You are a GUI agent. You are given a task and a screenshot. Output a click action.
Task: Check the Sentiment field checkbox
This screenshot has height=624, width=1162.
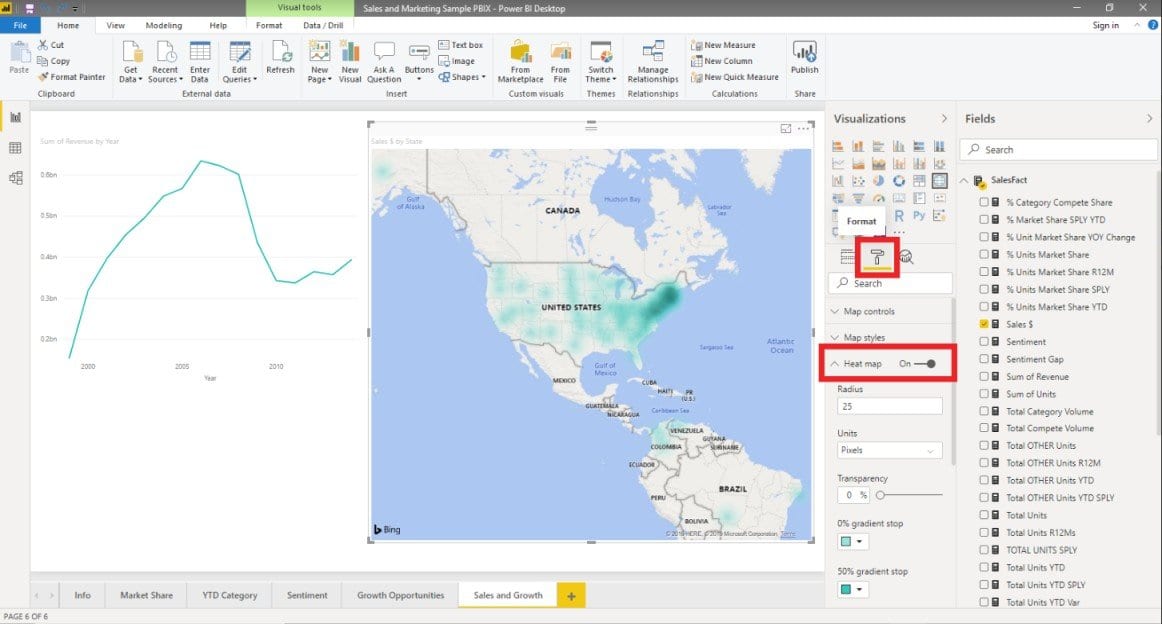pos(983,342)
